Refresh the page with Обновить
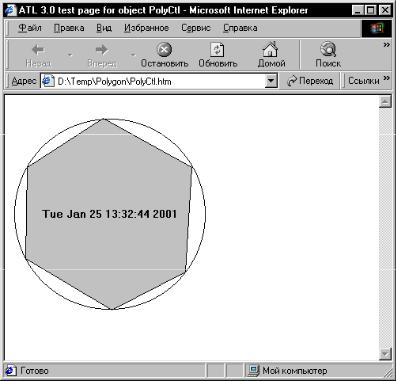396x381 pixels. (218, 55)
